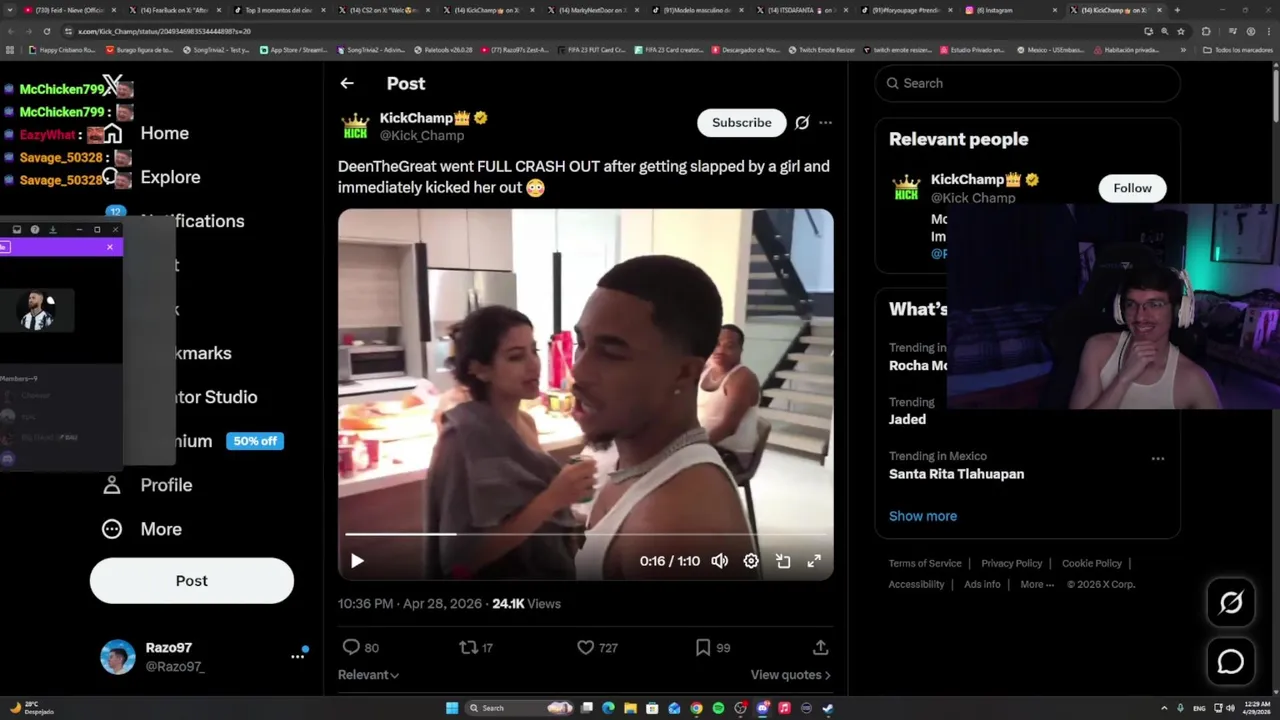This screenshot has height=720, width=1280.
Task: Go back with the Post arrow
Action: coord(347,84)
